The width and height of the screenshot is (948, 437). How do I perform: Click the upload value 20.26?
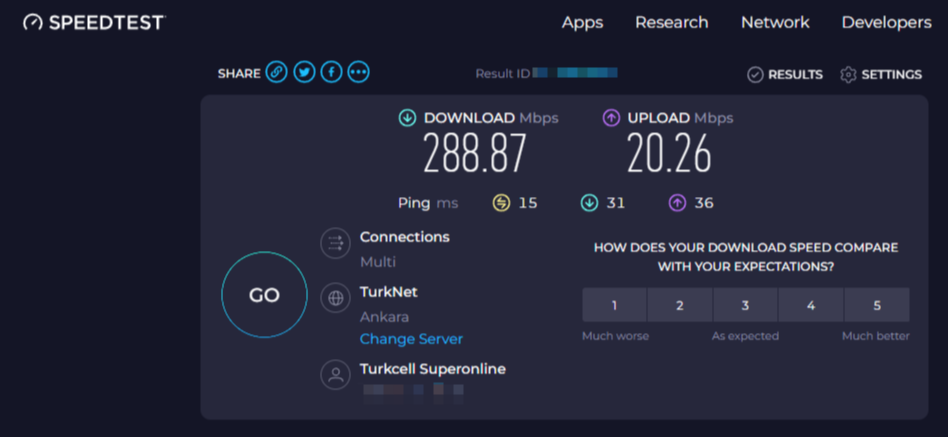click(x=669, y=154)
